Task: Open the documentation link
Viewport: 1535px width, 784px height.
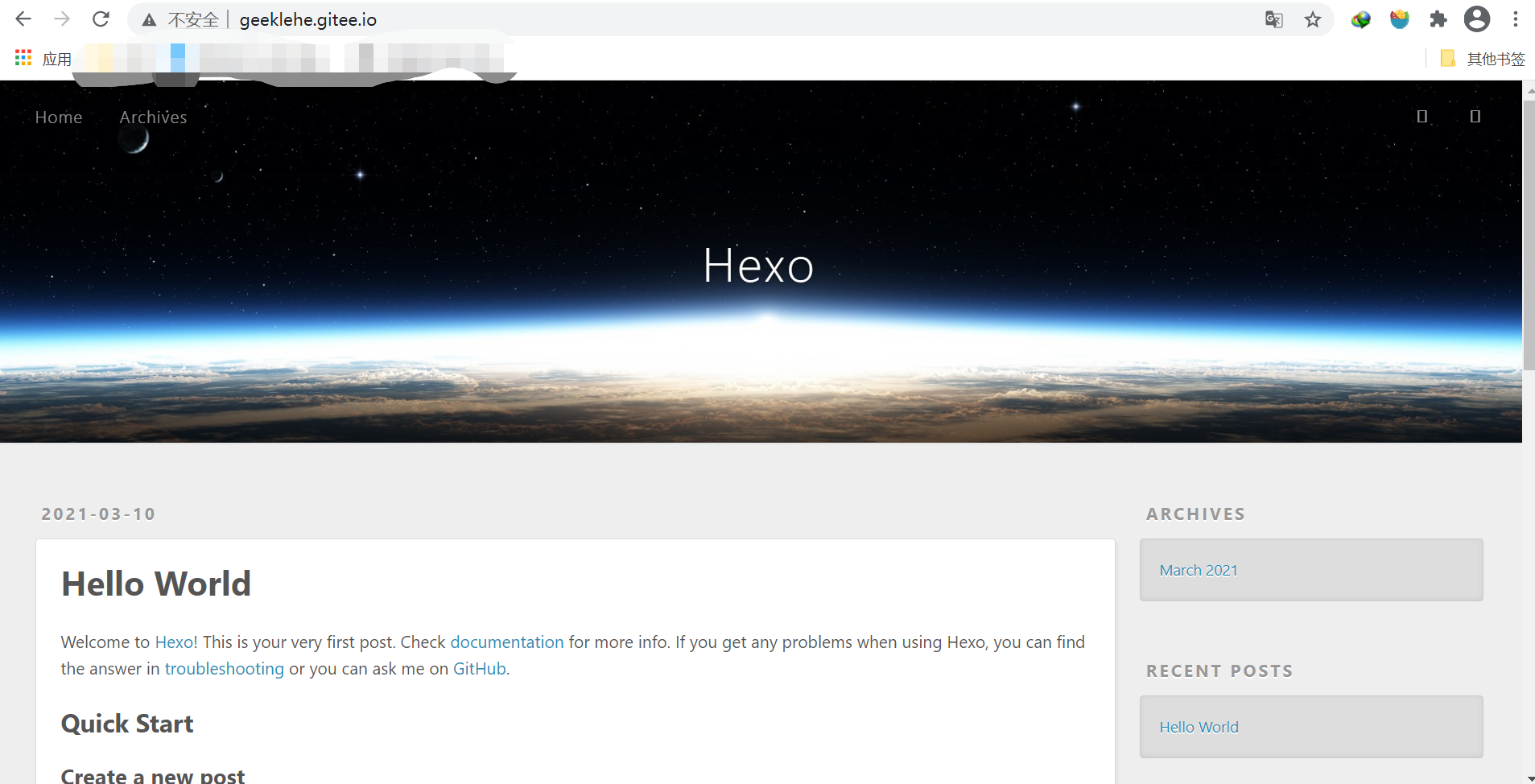Action: click(507, 642)
